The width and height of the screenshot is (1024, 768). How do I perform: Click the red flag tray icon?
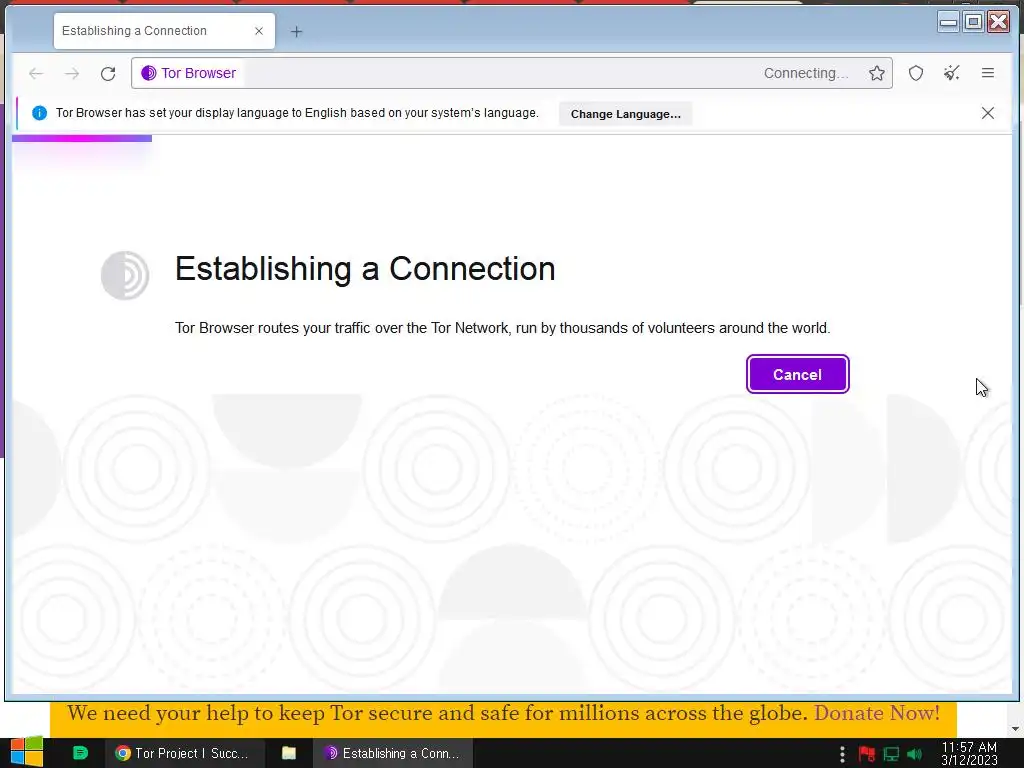point(867,754)
